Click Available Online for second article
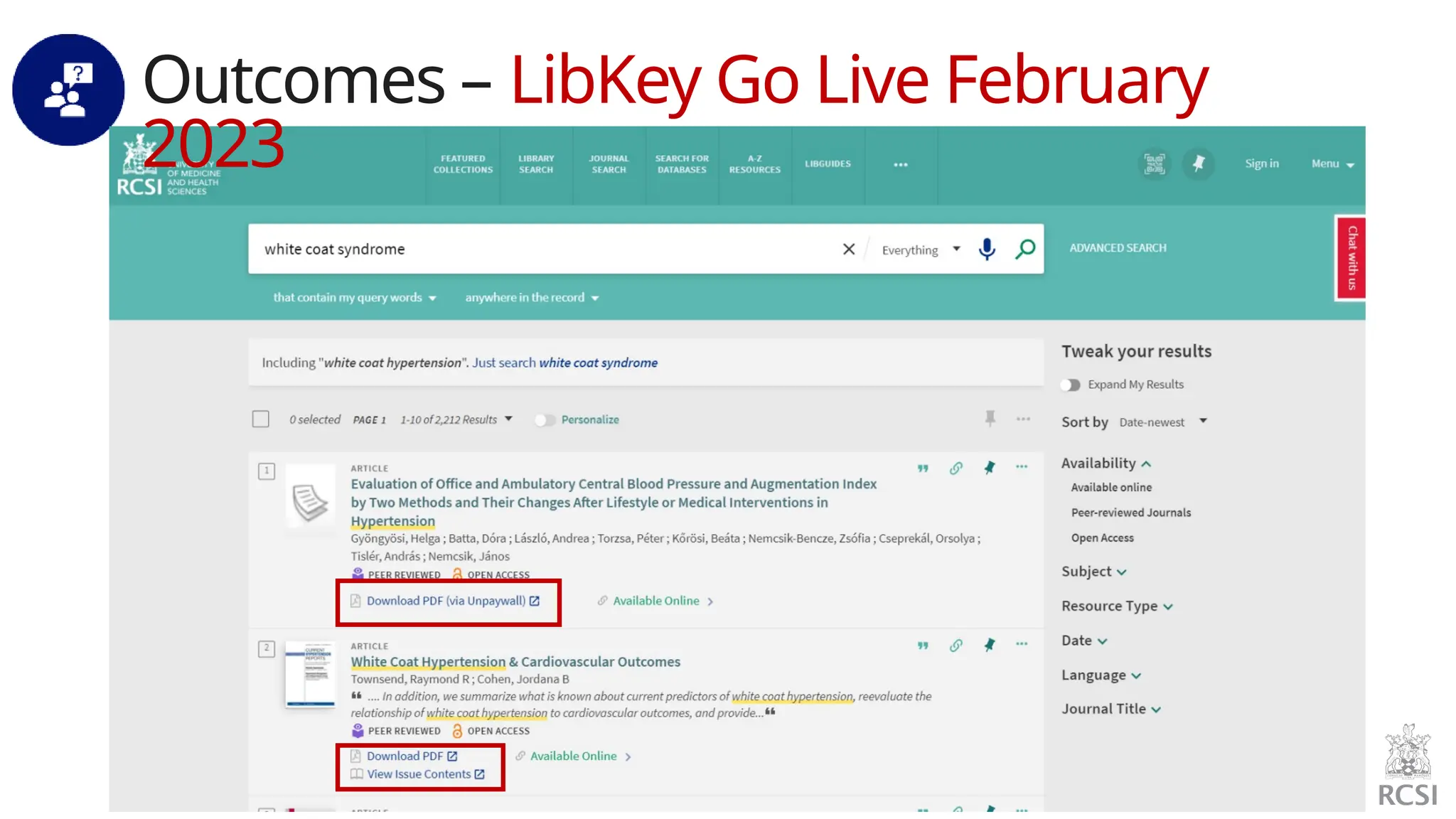This screenshot has height=819, width=1456. pyautogui.click(x=573, y=756)
